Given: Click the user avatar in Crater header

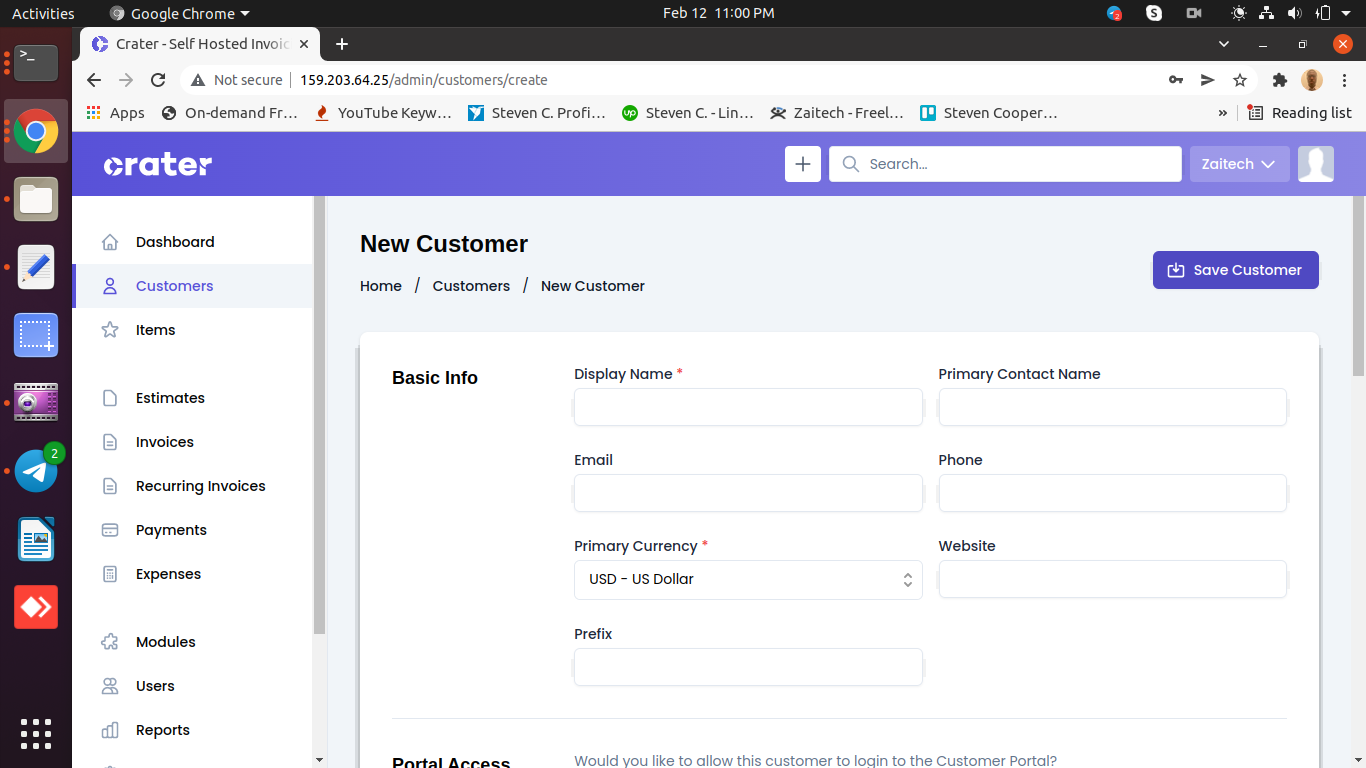Looking at the screenshot, I should (1316, 164).
